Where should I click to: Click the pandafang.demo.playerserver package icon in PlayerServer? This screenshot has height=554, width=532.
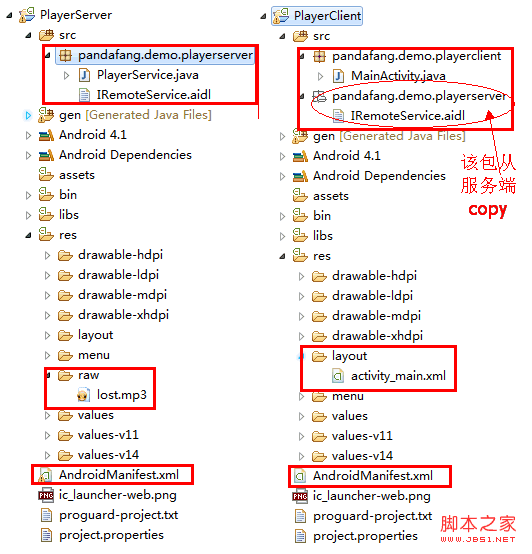coord(65,55)
